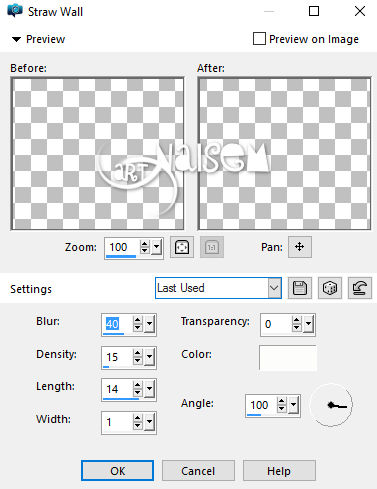Click the 1:1 actual size zoom icon

tap(212, 247)
